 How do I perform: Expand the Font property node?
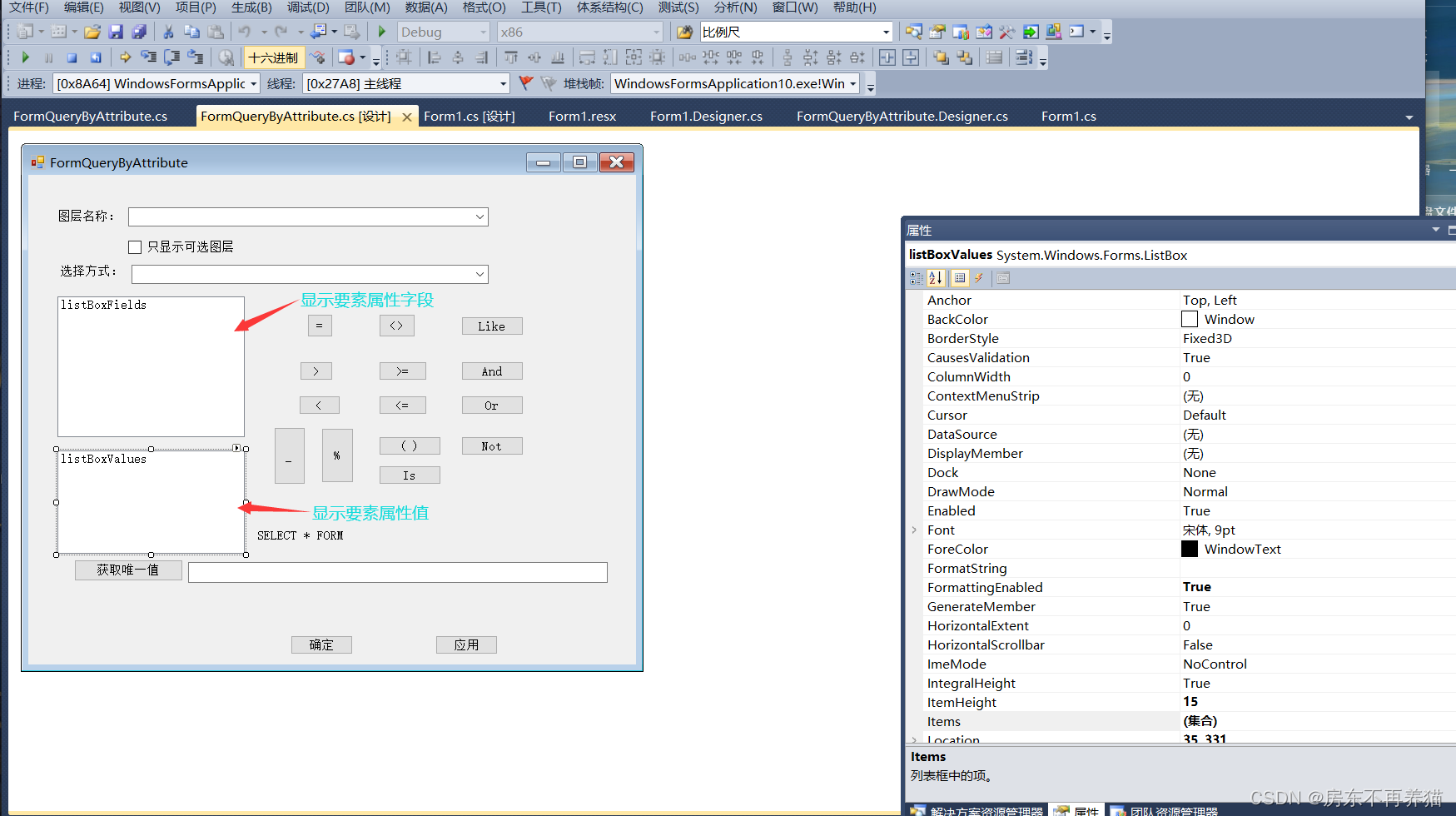(914, 530)
